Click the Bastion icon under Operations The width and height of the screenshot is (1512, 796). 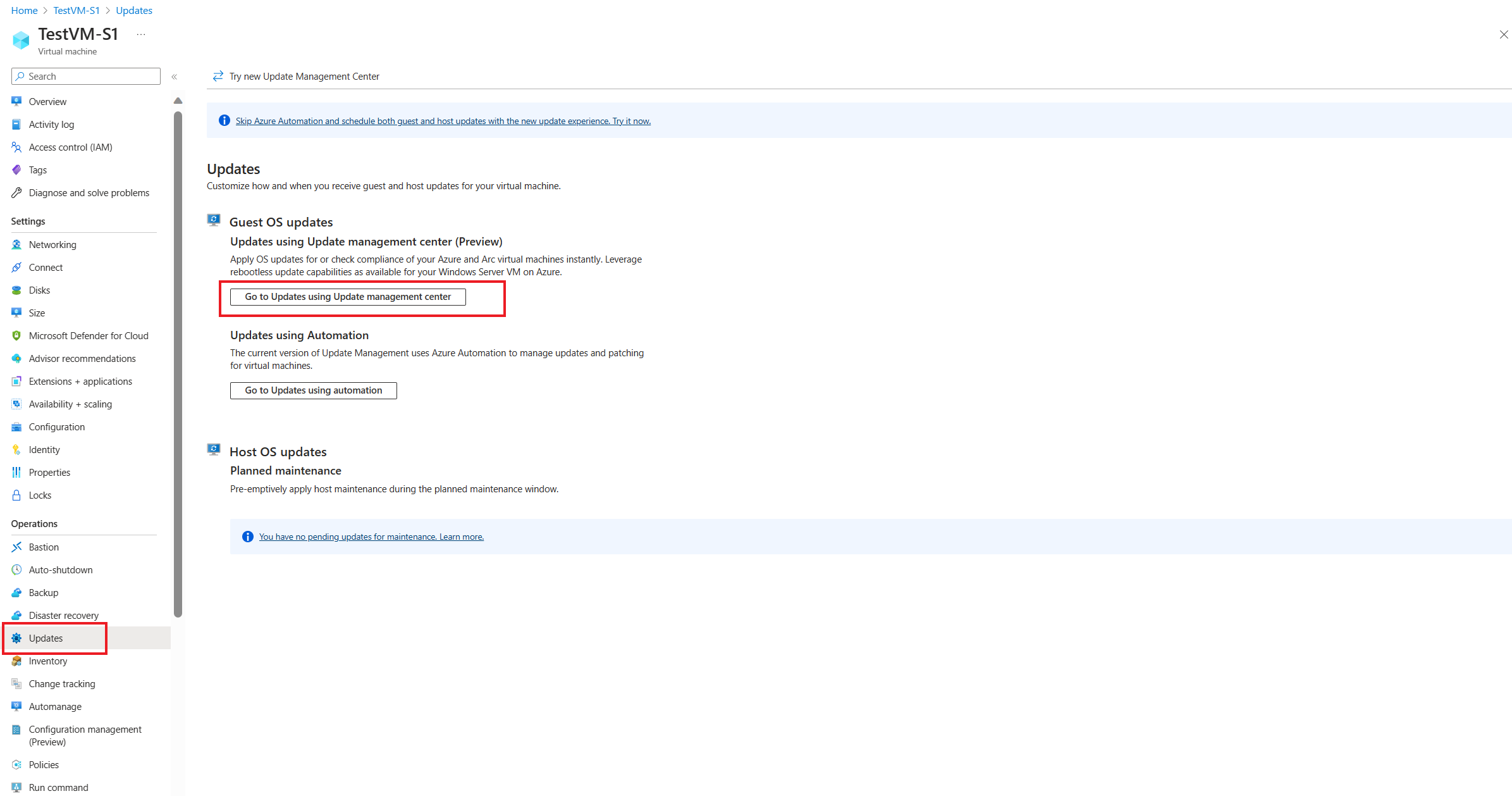click(17, 547)
